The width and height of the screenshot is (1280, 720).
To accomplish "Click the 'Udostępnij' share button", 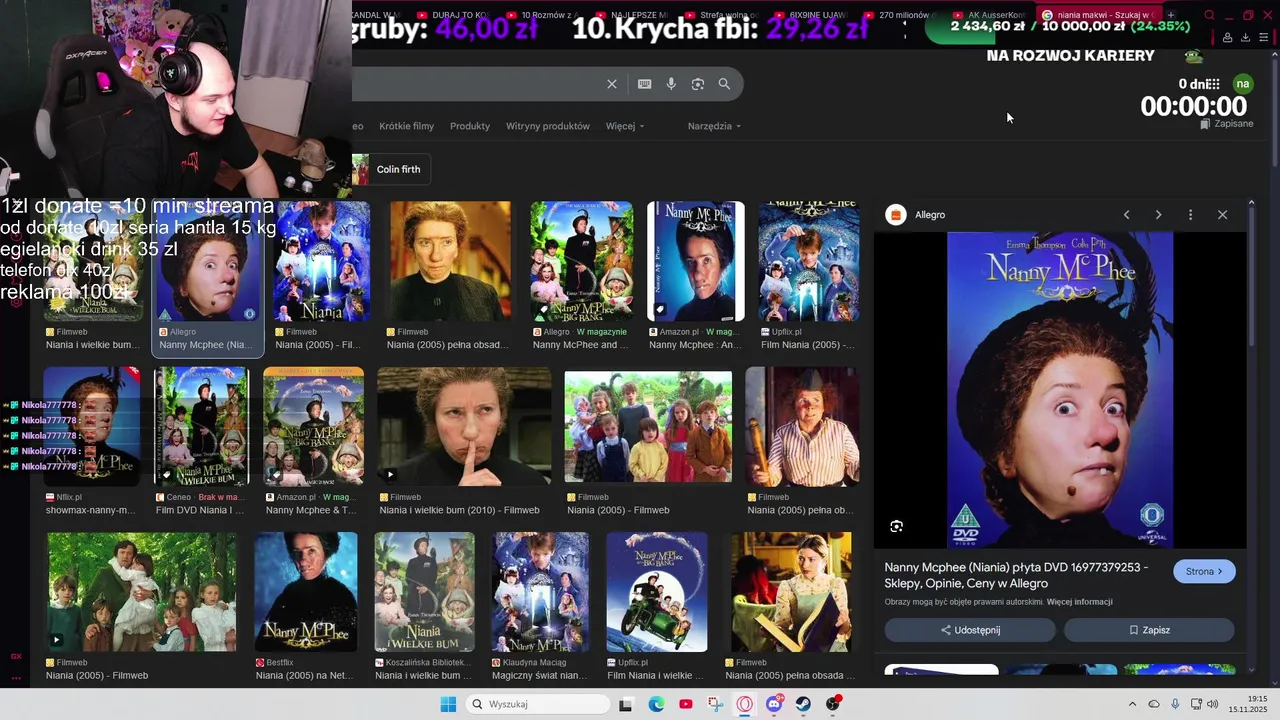I will 970,630.
